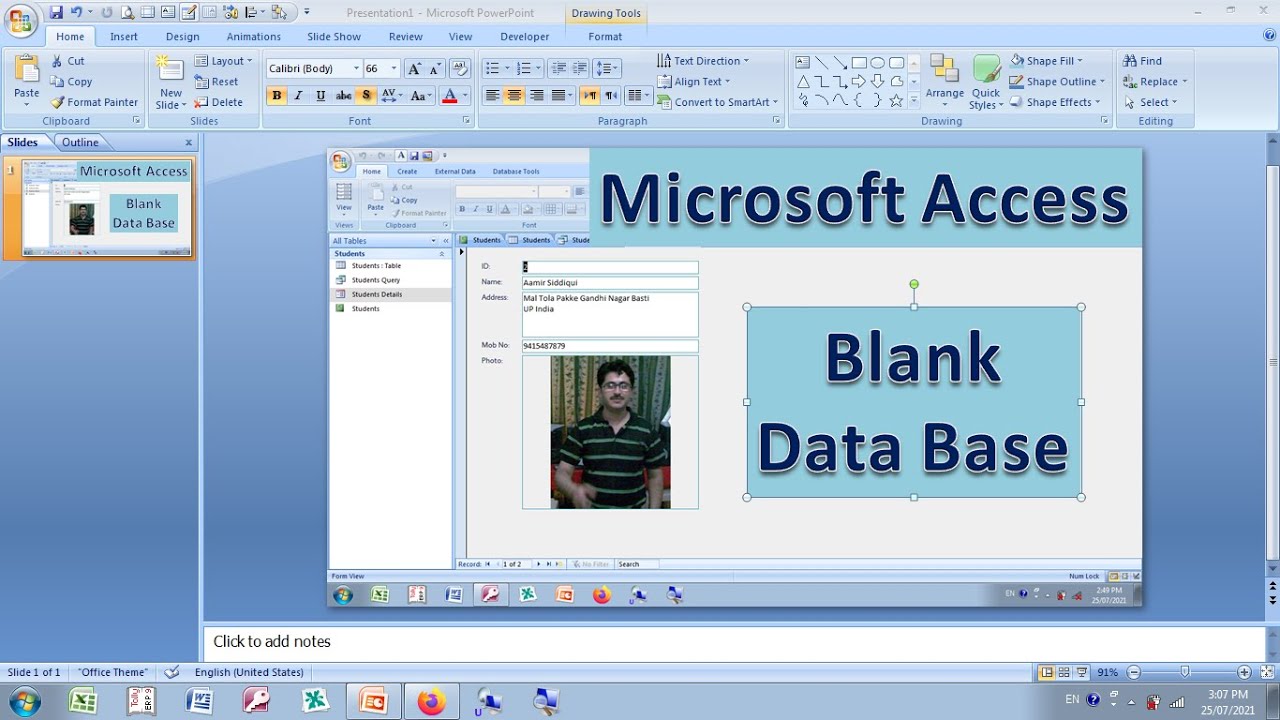Screen dimensions: 1280x720
Task: Expand the Shape Effects menu
Action: (x=1054, y=102)
